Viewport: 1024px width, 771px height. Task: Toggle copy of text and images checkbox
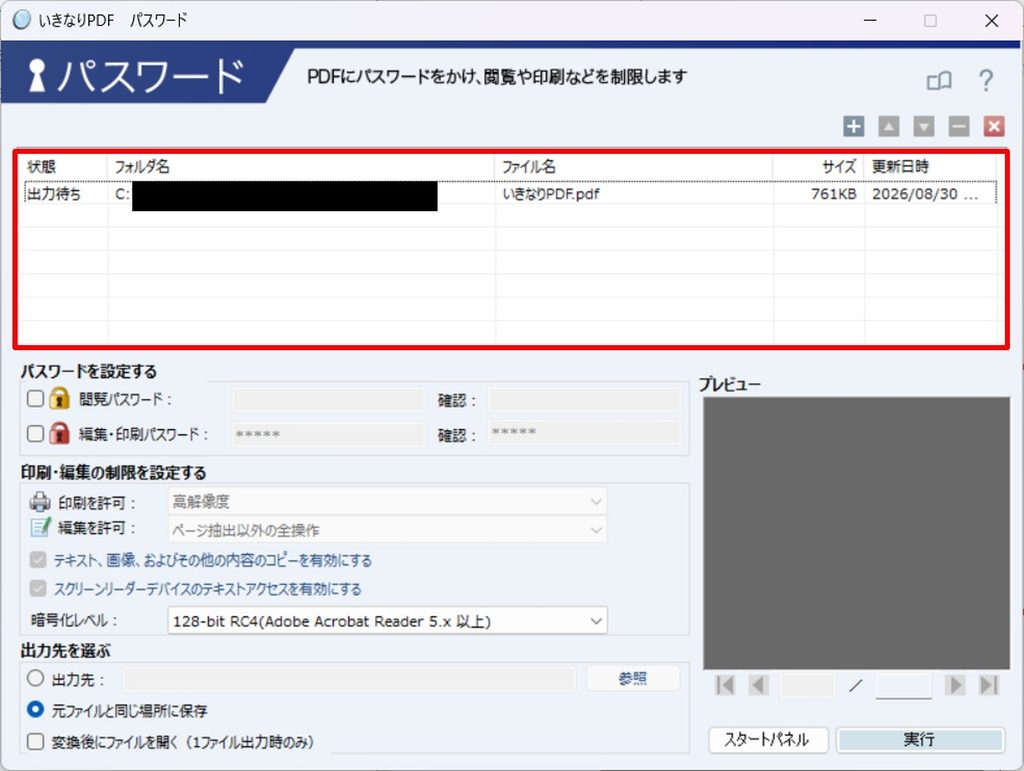[38, 559]
